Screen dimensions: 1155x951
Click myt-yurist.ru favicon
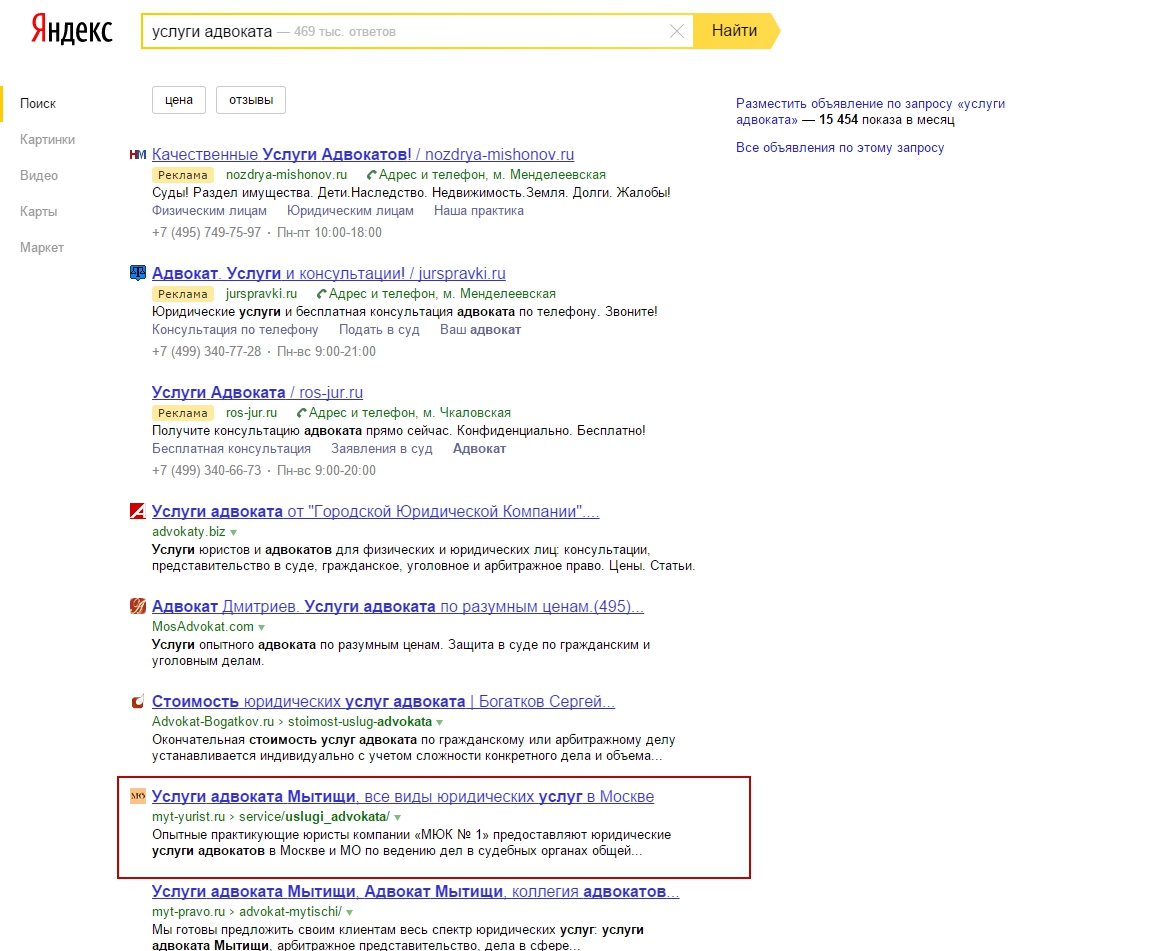[138, 796]
